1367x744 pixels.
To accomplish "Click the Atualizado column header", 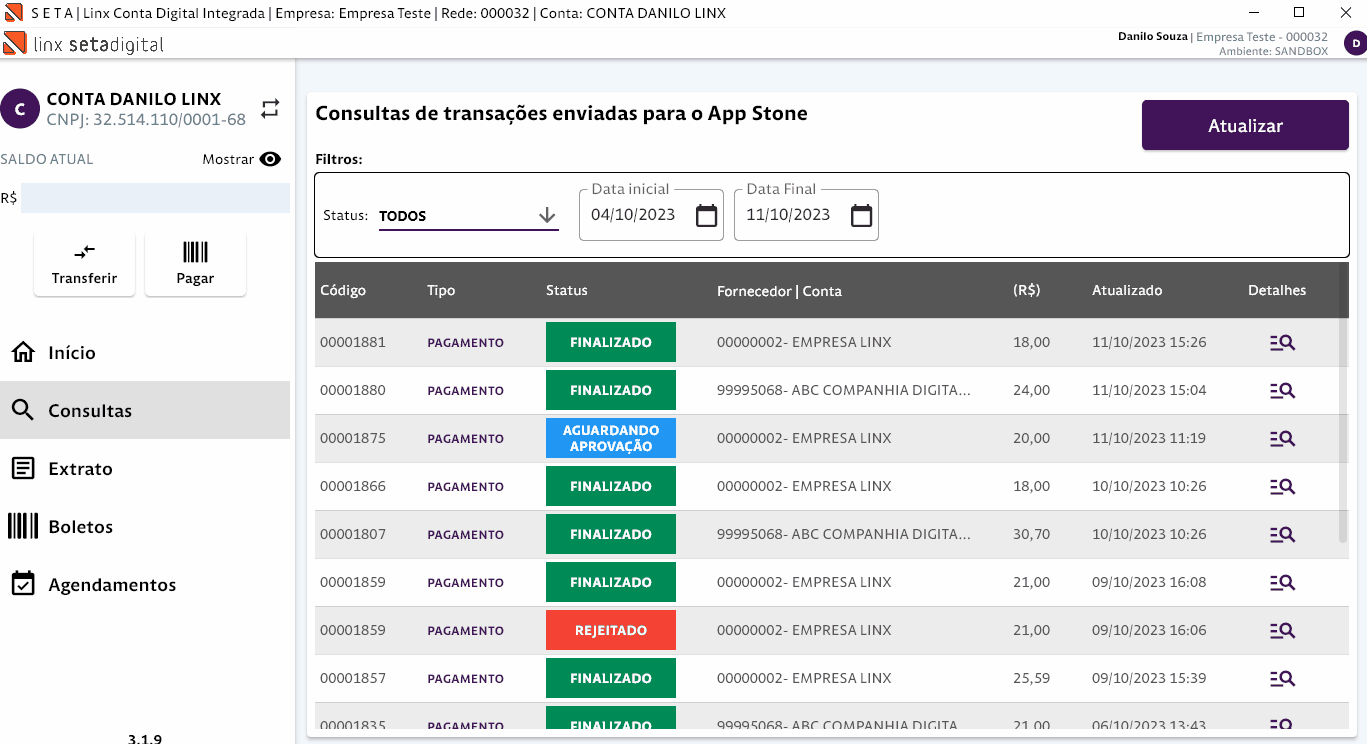I will (1127, 291).
